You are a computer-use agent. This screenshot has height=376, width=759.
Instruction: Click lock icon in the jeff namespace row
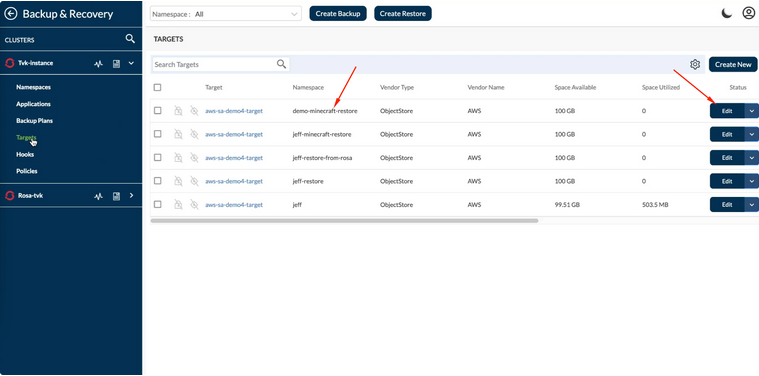(x=178, y=205)
